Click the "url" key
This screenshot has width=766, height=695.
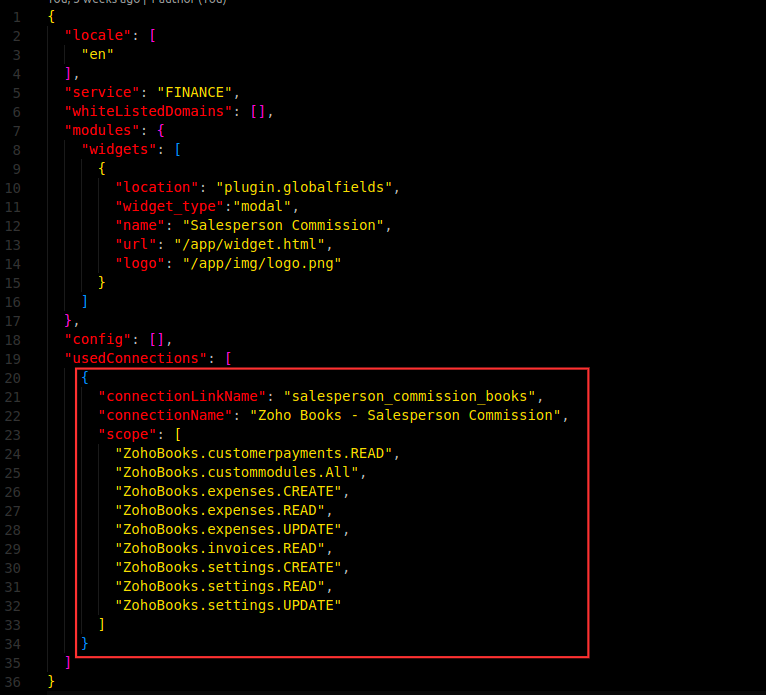136,244
